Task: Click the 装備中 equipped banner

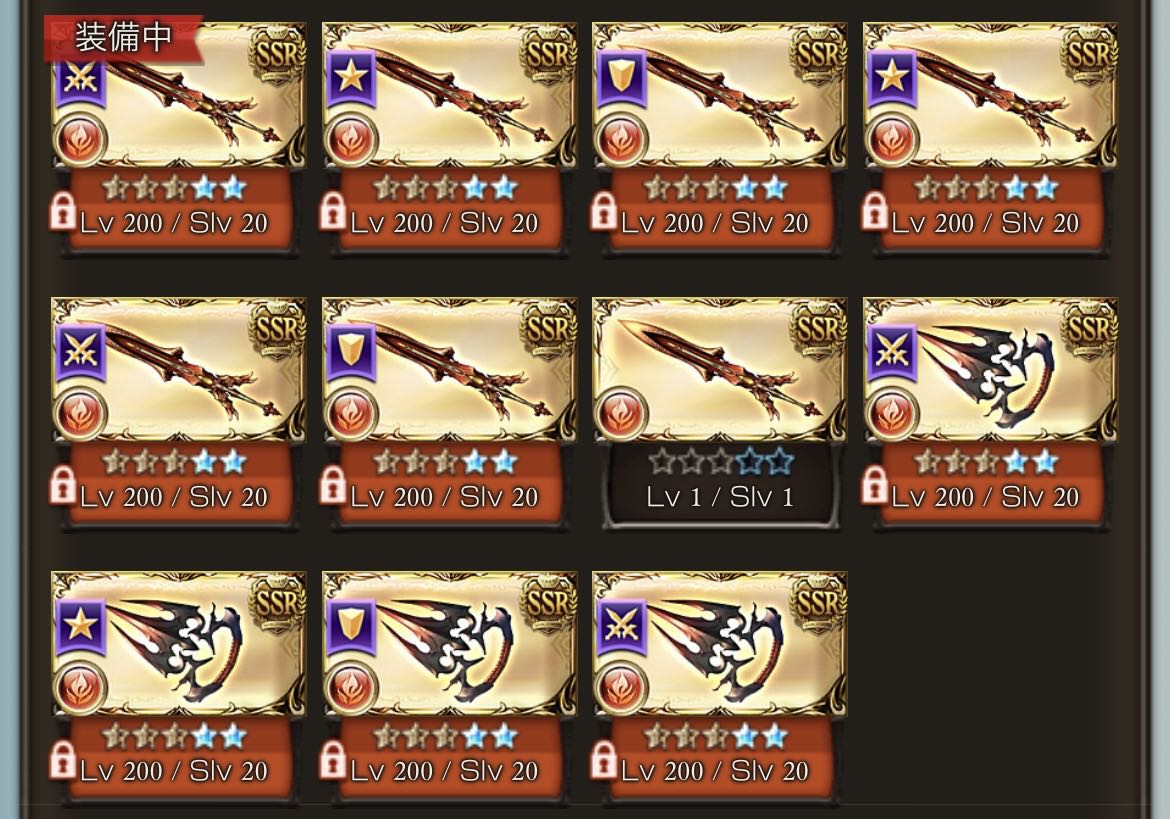Action: (x=123, y=38)
